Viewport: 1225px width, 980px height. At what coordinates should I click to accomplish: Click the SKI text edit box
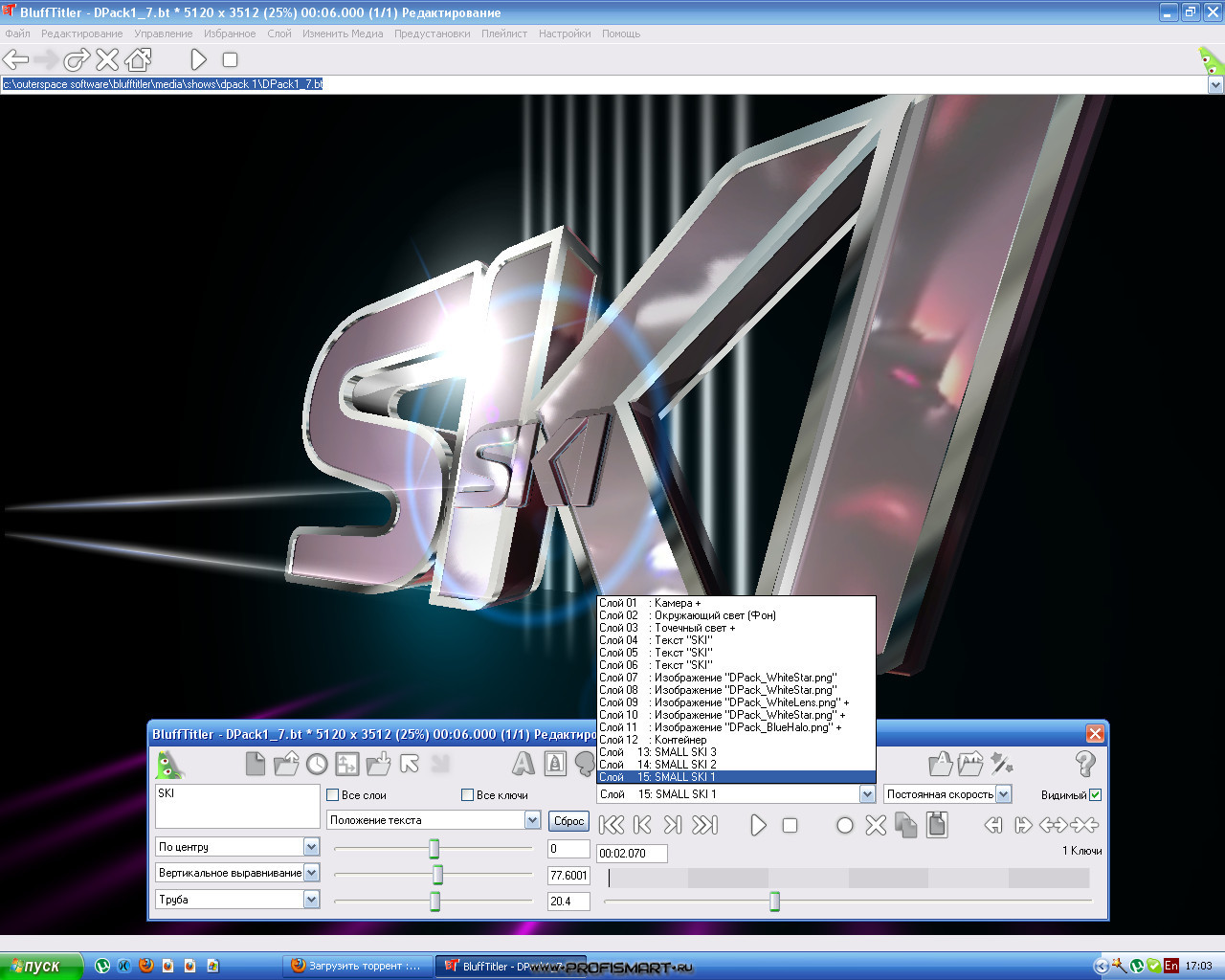point(237,807)
